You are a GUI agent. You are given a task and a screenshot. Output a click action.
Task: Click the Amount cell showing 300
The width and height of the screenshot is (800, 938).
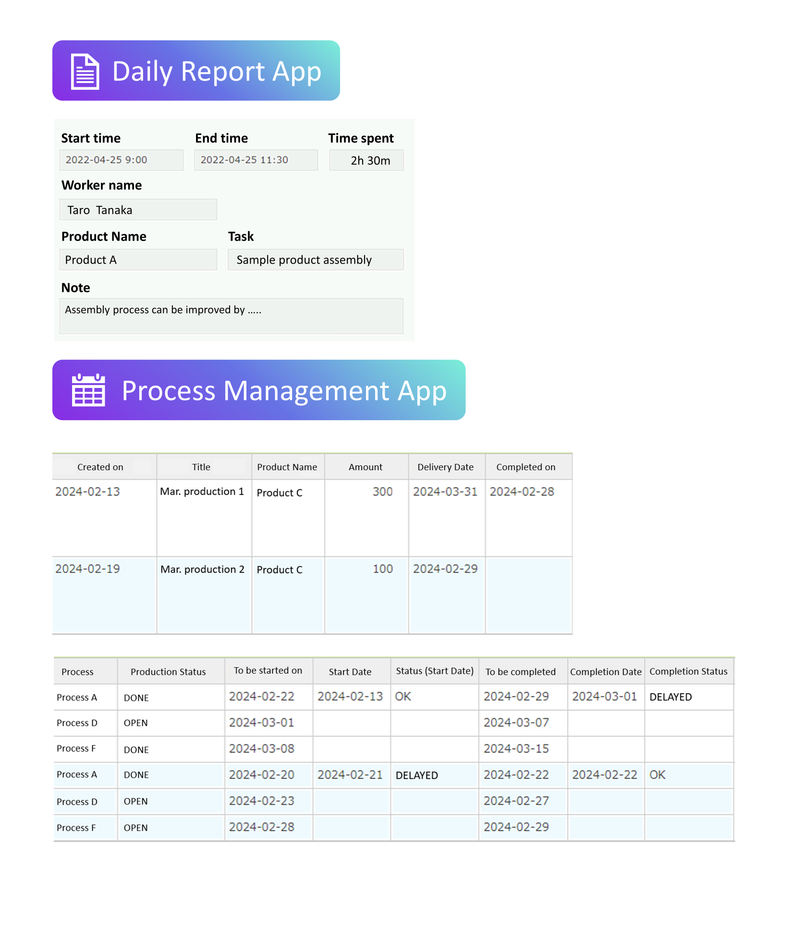click(367, 492)
